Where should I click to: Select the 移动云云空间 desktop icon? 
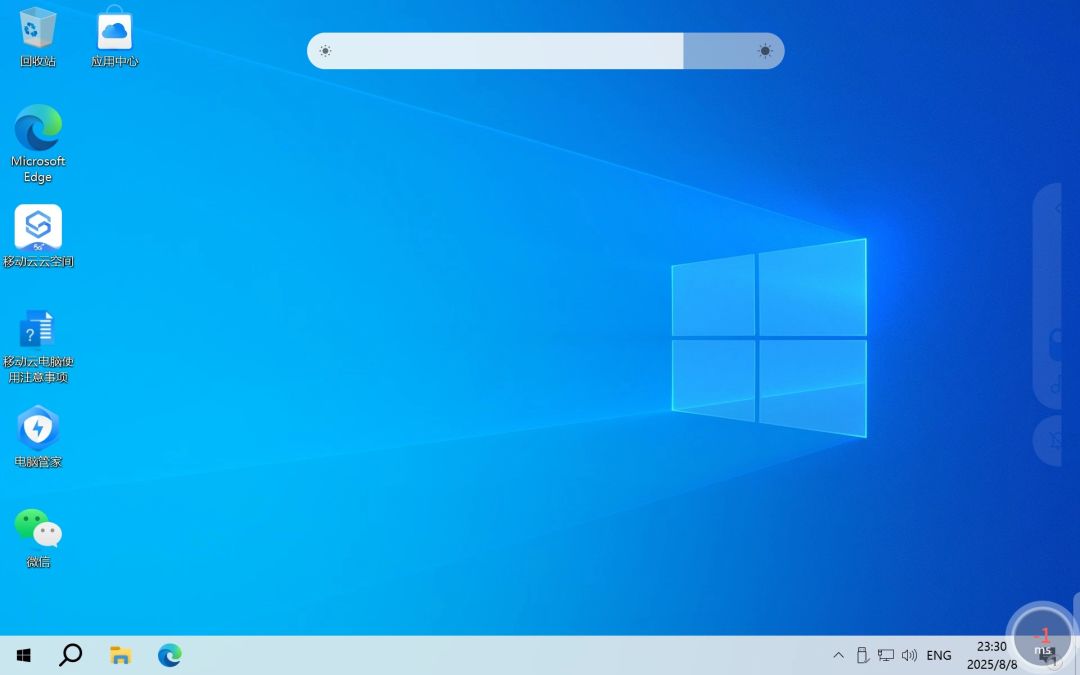38,236
